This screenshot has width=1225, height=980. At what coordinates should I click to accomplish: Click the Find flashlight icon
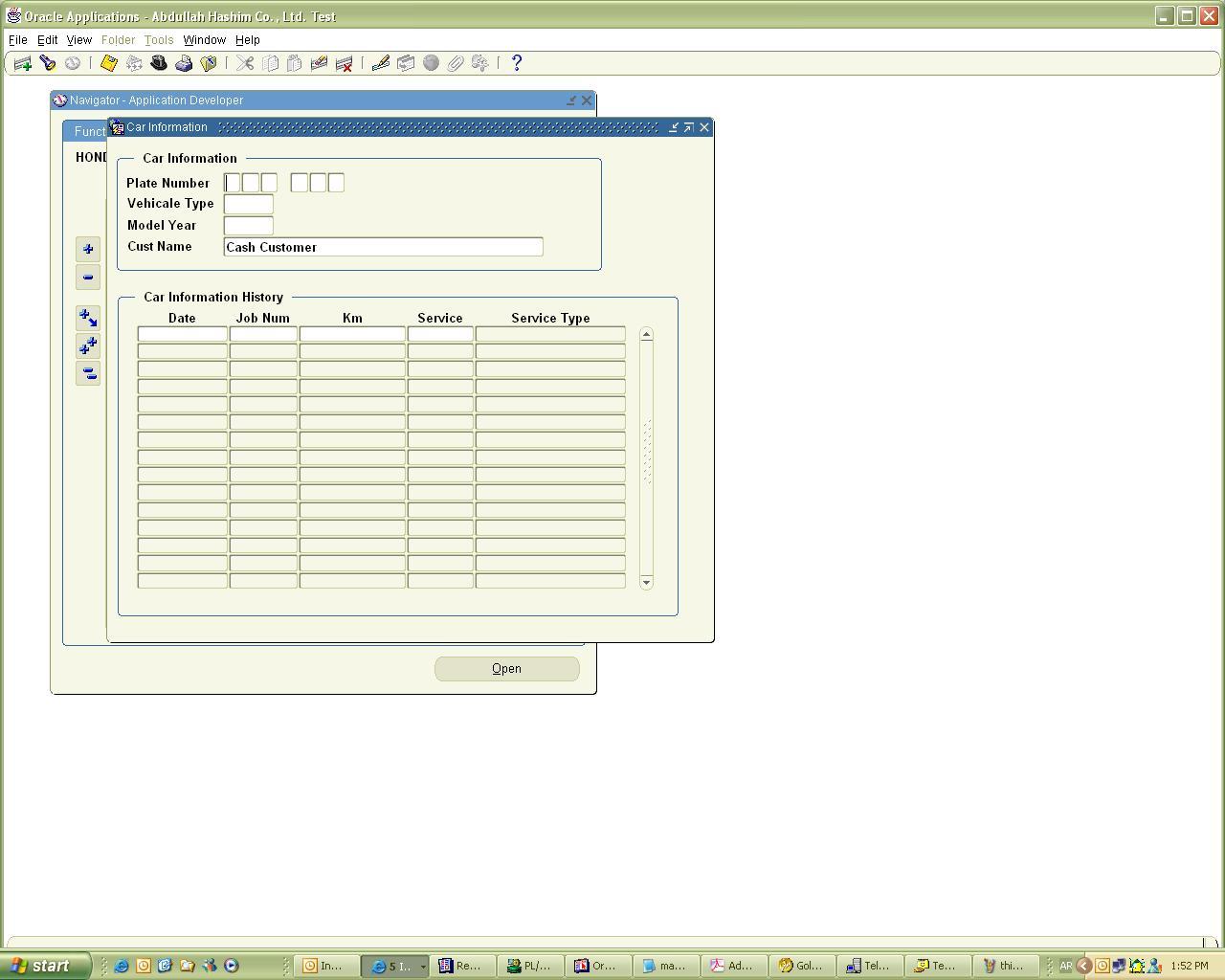coord(47,63)
